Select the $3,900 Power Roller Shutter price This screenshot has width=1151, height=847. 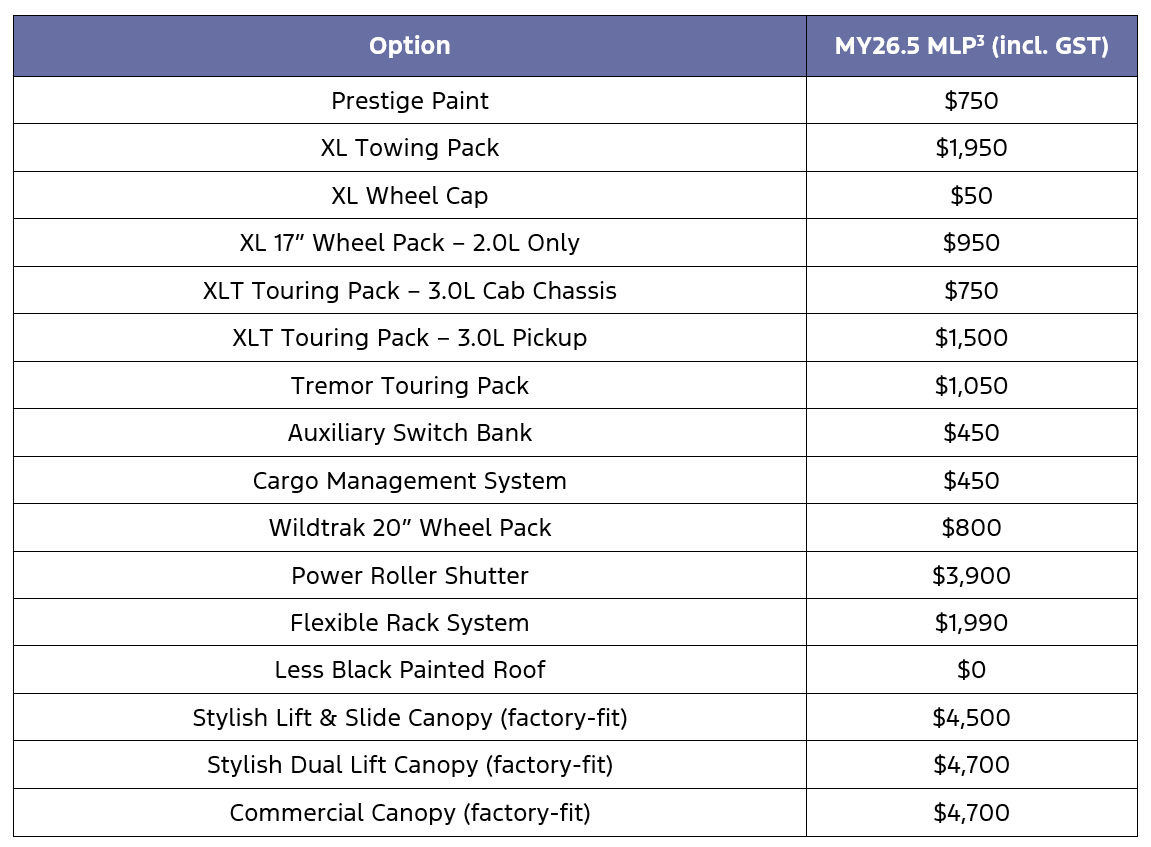[971, 576]
